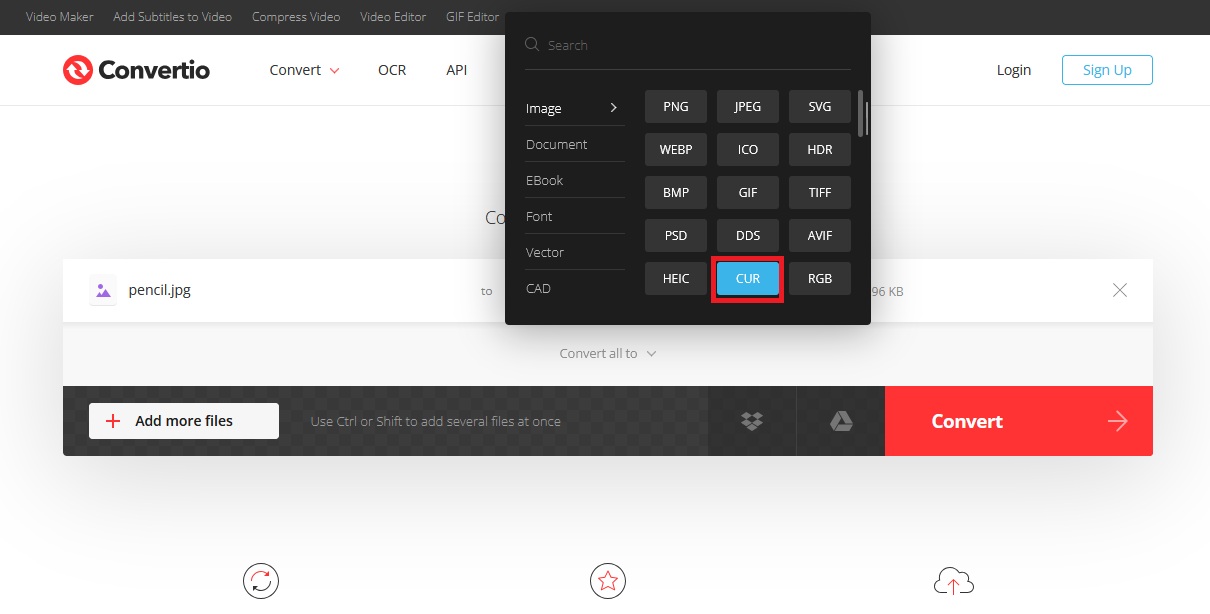Click the format Search input field
This screenshot has width=1210, height=614.
[688, 45]
